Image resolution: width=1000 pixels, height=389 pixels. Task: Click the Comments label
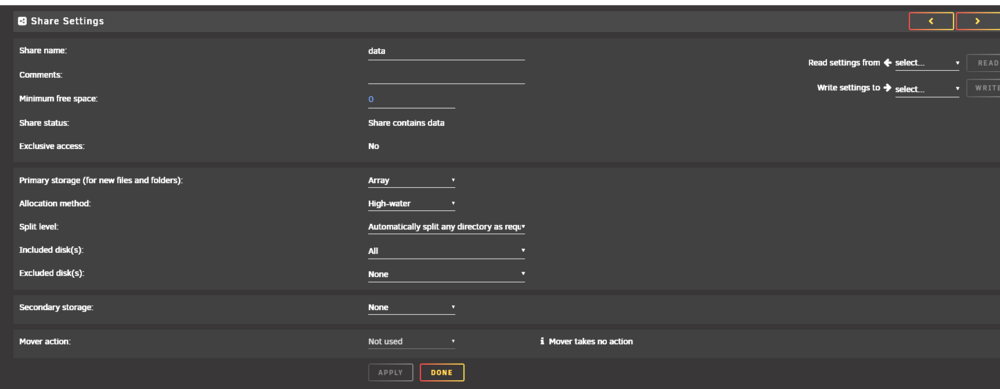[x=41, y=75]
